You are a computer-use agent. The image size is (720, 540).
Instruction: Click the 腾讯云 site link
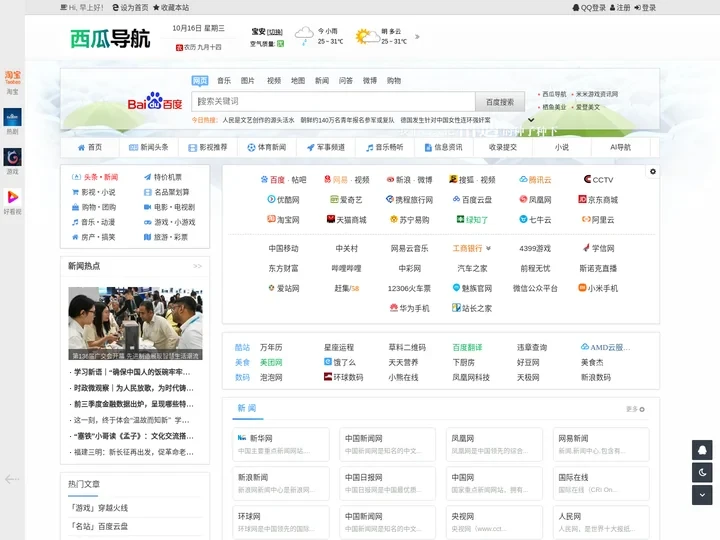click(535, 180)
